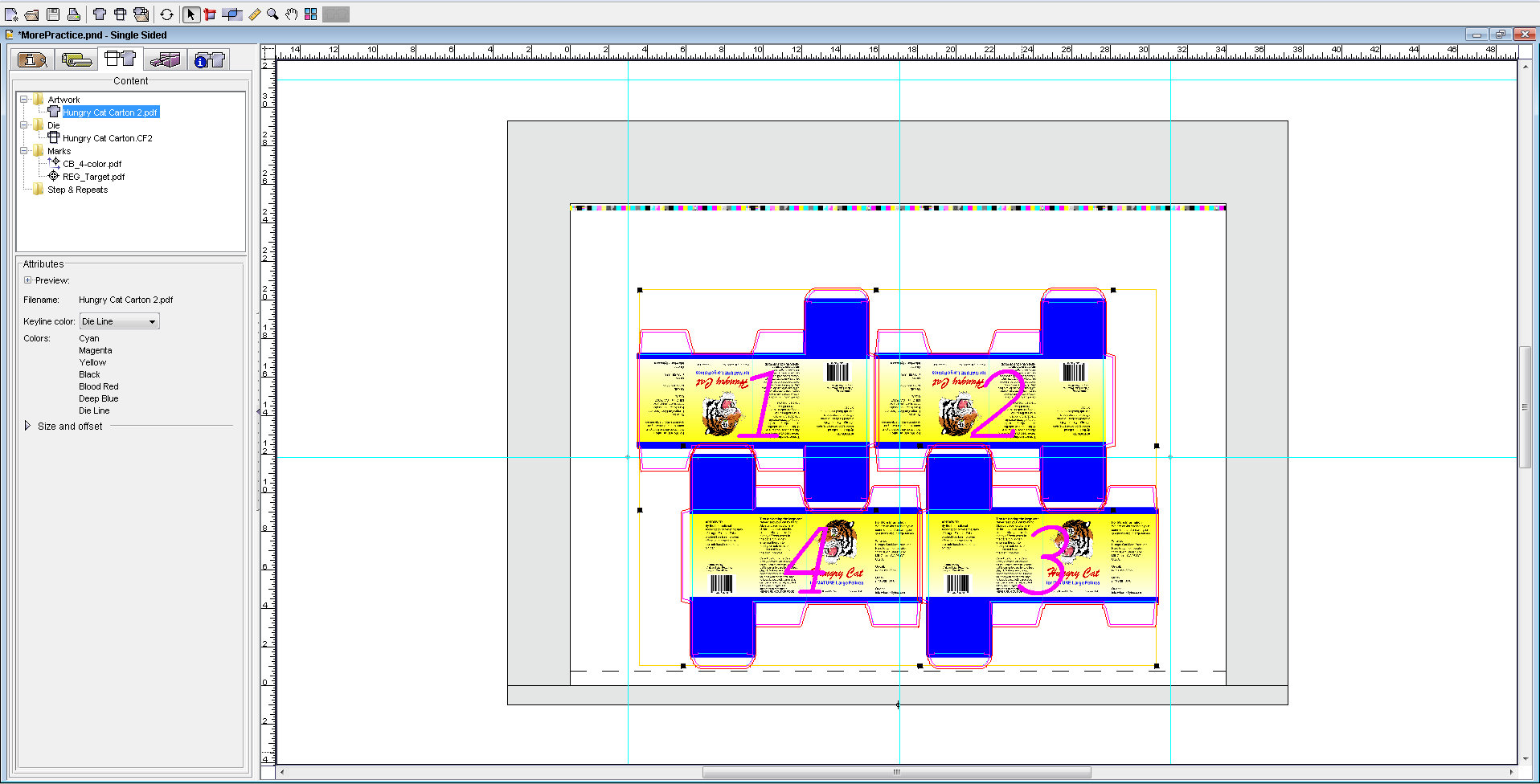
Task: Select REG_Target.pdf mark in the tree
Action: [x=94, y=177]
